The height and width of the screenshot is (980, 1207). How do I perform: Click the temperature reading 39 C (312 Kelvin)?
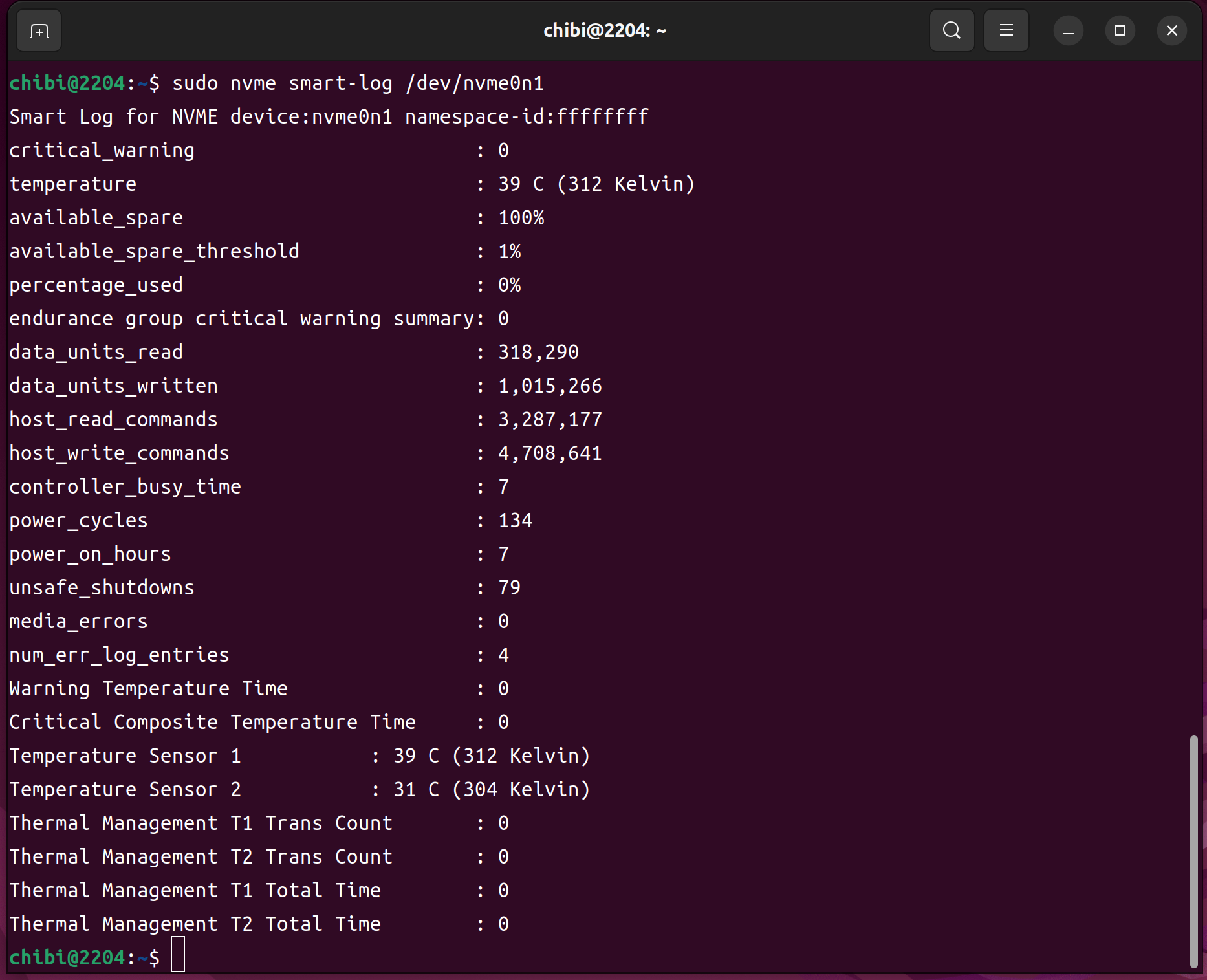(x=596, y=184)
